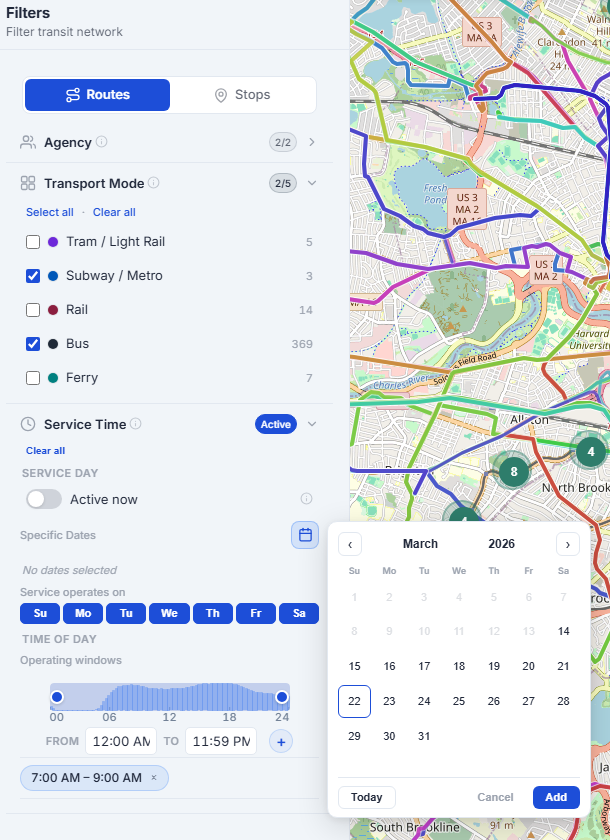Open the 2026 year selector
The height and width of the screenshot is (840, 610).
coord(501,544)
